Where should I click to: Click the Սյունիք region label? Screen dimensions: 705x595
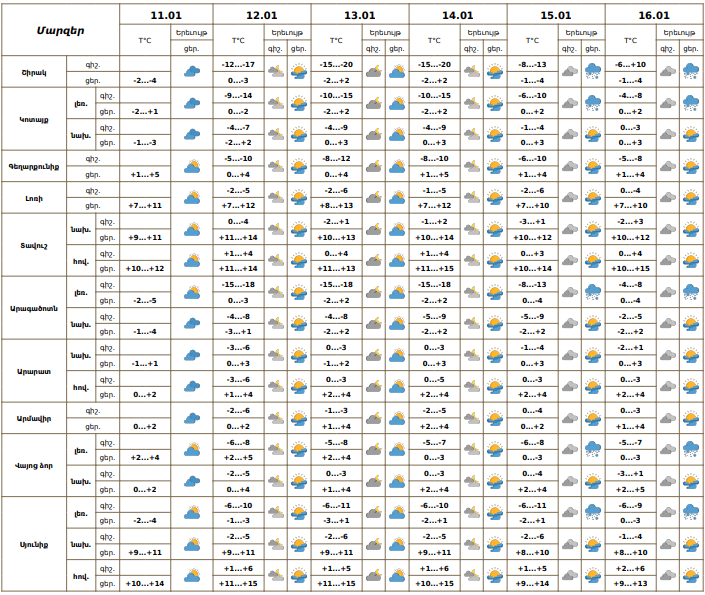pyautogui.click(x=34, y=544)
